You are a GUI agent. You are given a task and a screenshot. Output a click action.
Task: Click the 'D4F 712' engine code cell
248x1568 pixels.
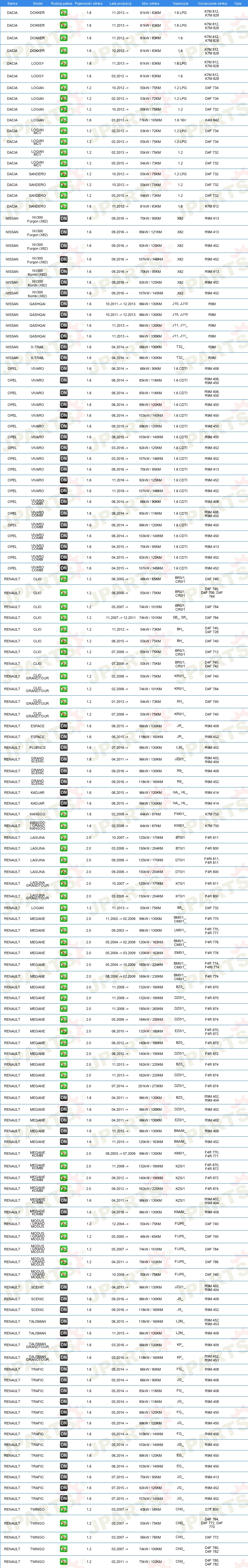coord(212,651)
